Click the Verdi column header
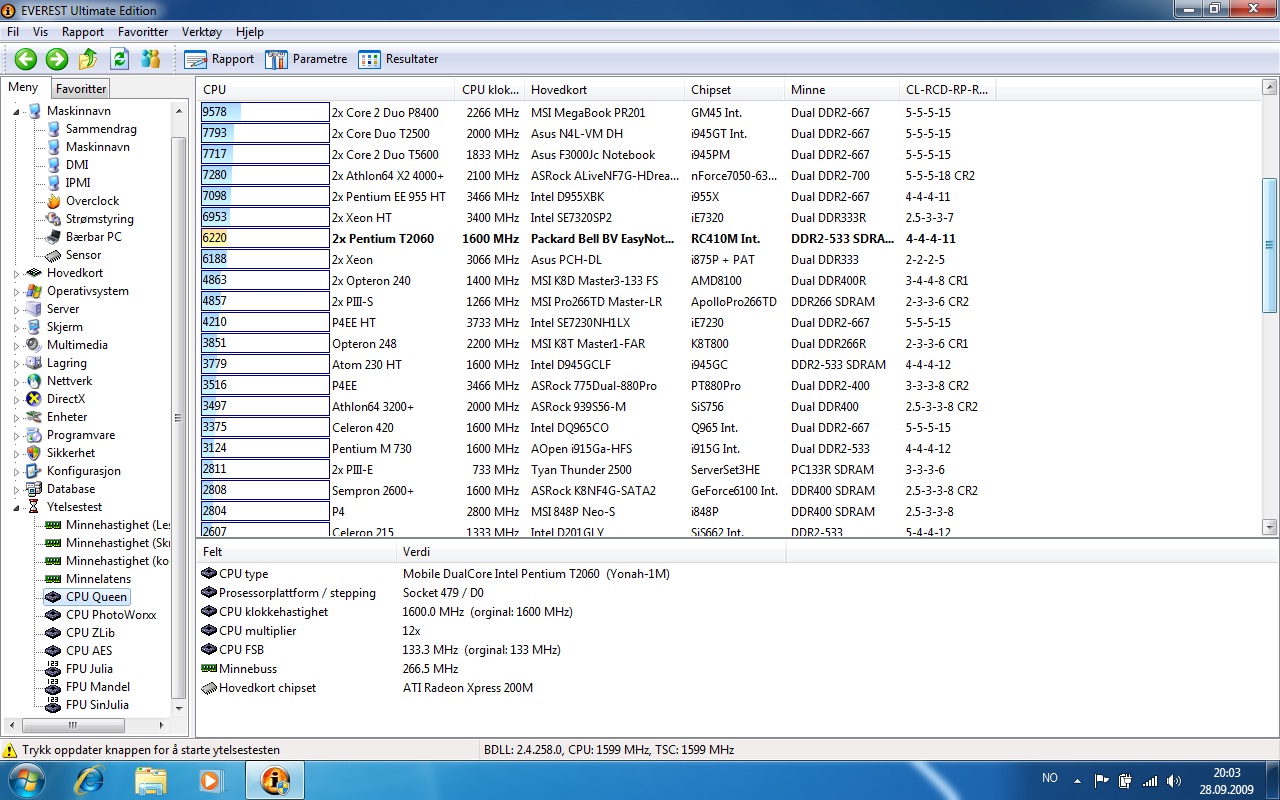This screenshot has height=800, width=1280. pyautogui.click(x=590, y=552)
